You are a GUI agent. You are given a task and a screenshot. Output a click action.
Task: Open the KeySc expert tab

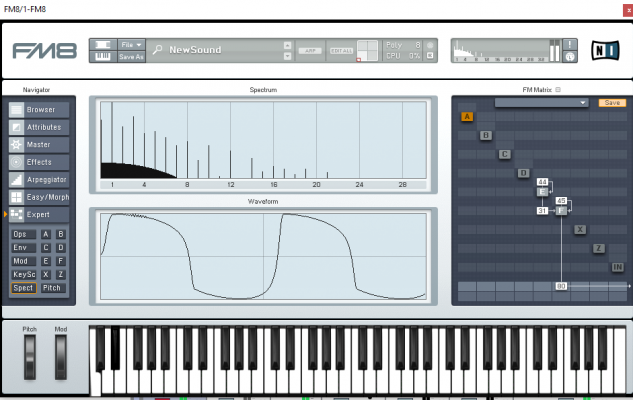[23, 274]
